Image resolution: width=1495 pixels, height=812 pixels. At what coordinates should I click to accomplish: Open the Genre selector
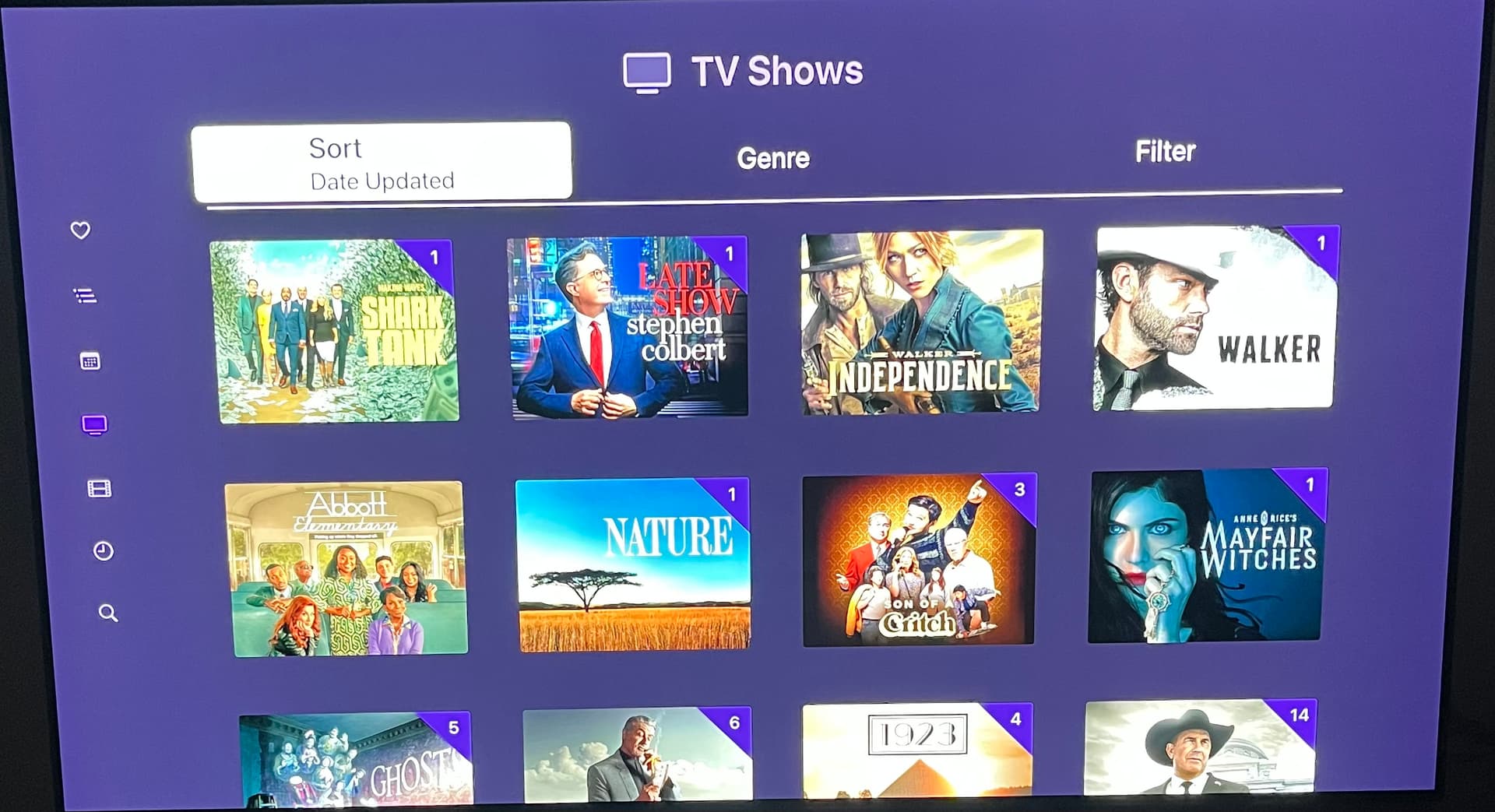(773, 158)
